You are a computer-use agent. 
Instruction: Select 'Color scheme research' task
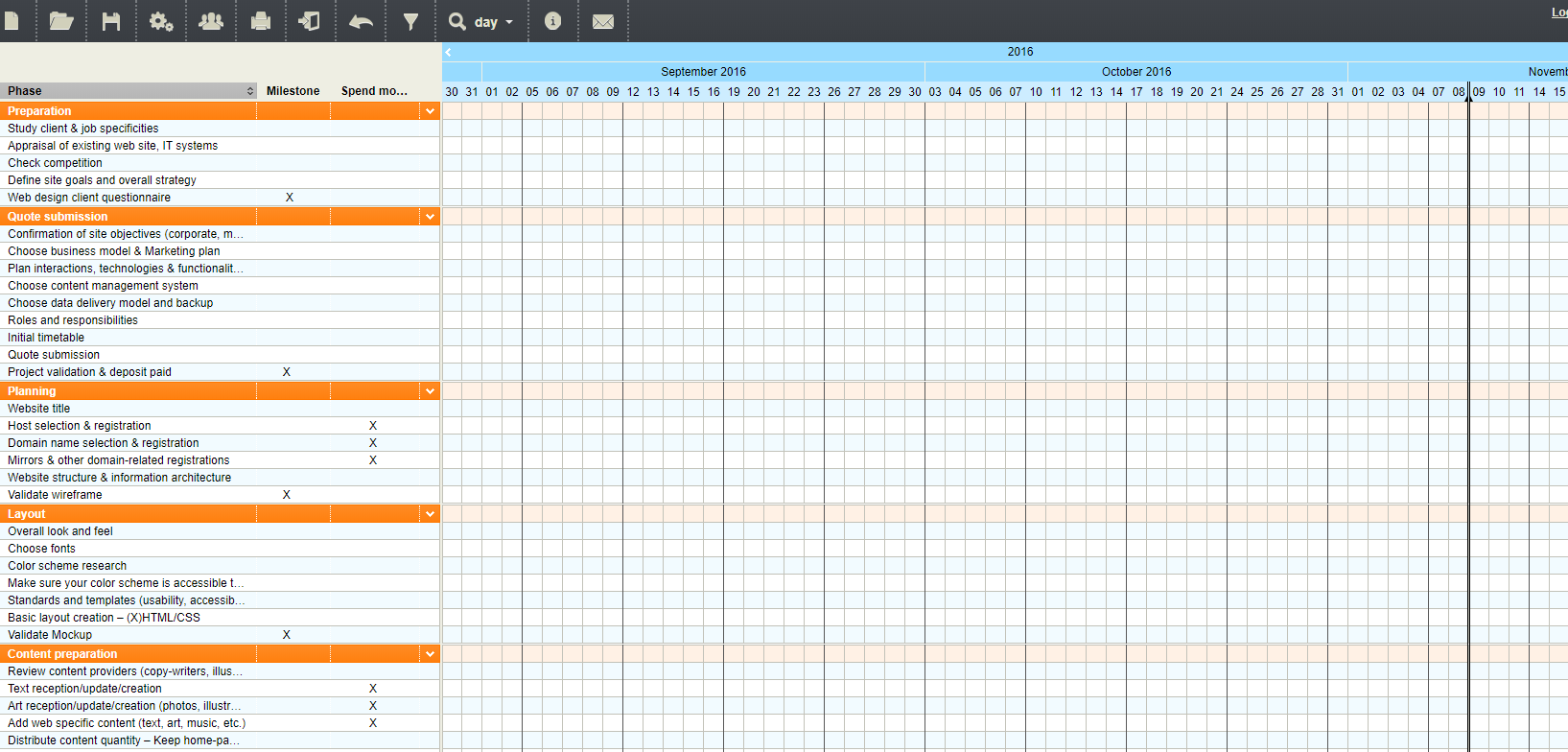(67, 566)
